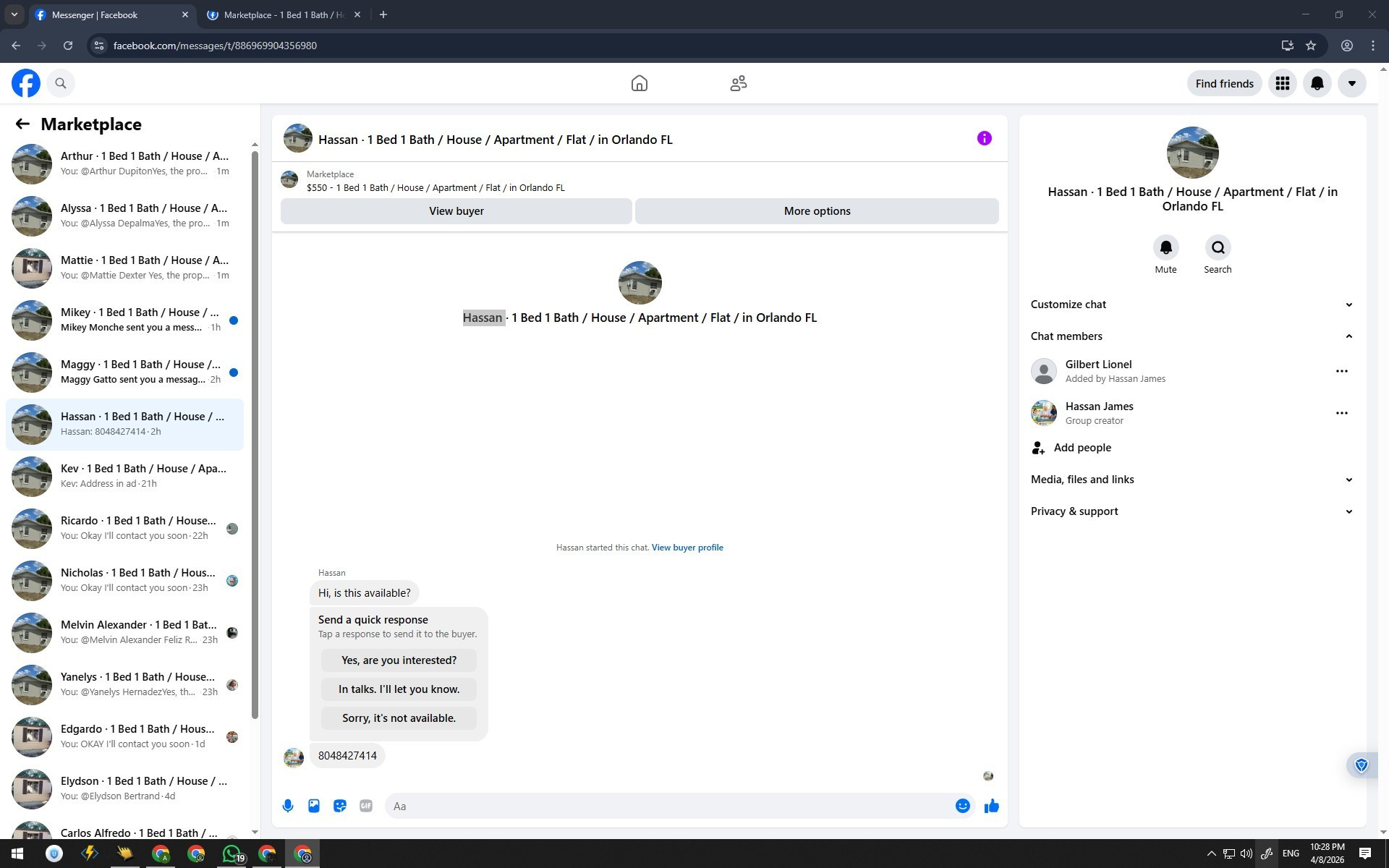The width and height of the screenshot is (1389, 868).
Task: Click the voice clip microphone icon
Action: pyautogui.click(x=288, y=806)
